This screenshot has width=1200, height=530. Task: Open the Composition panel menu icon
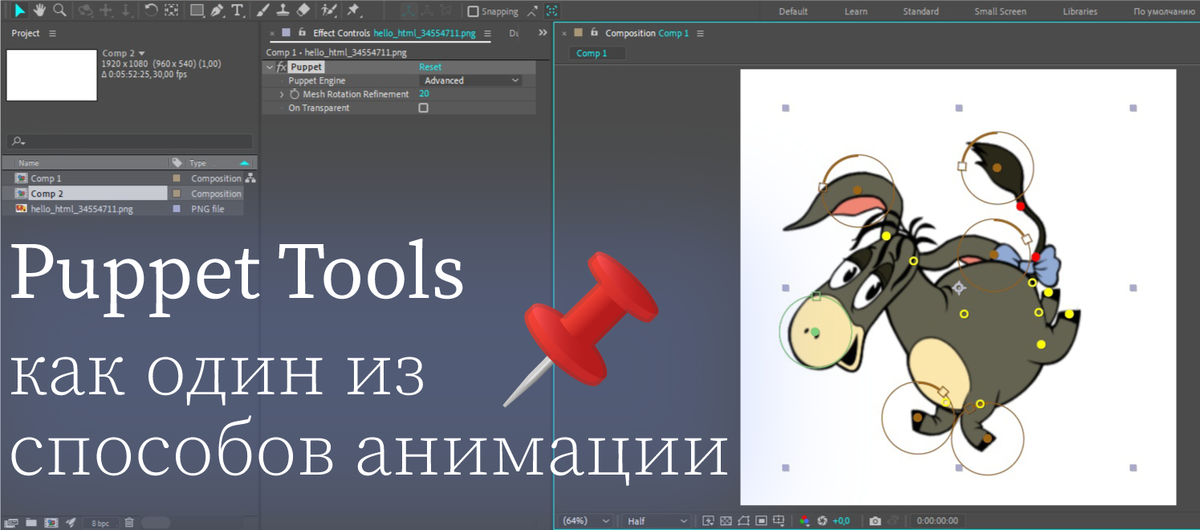pos(698,33)
